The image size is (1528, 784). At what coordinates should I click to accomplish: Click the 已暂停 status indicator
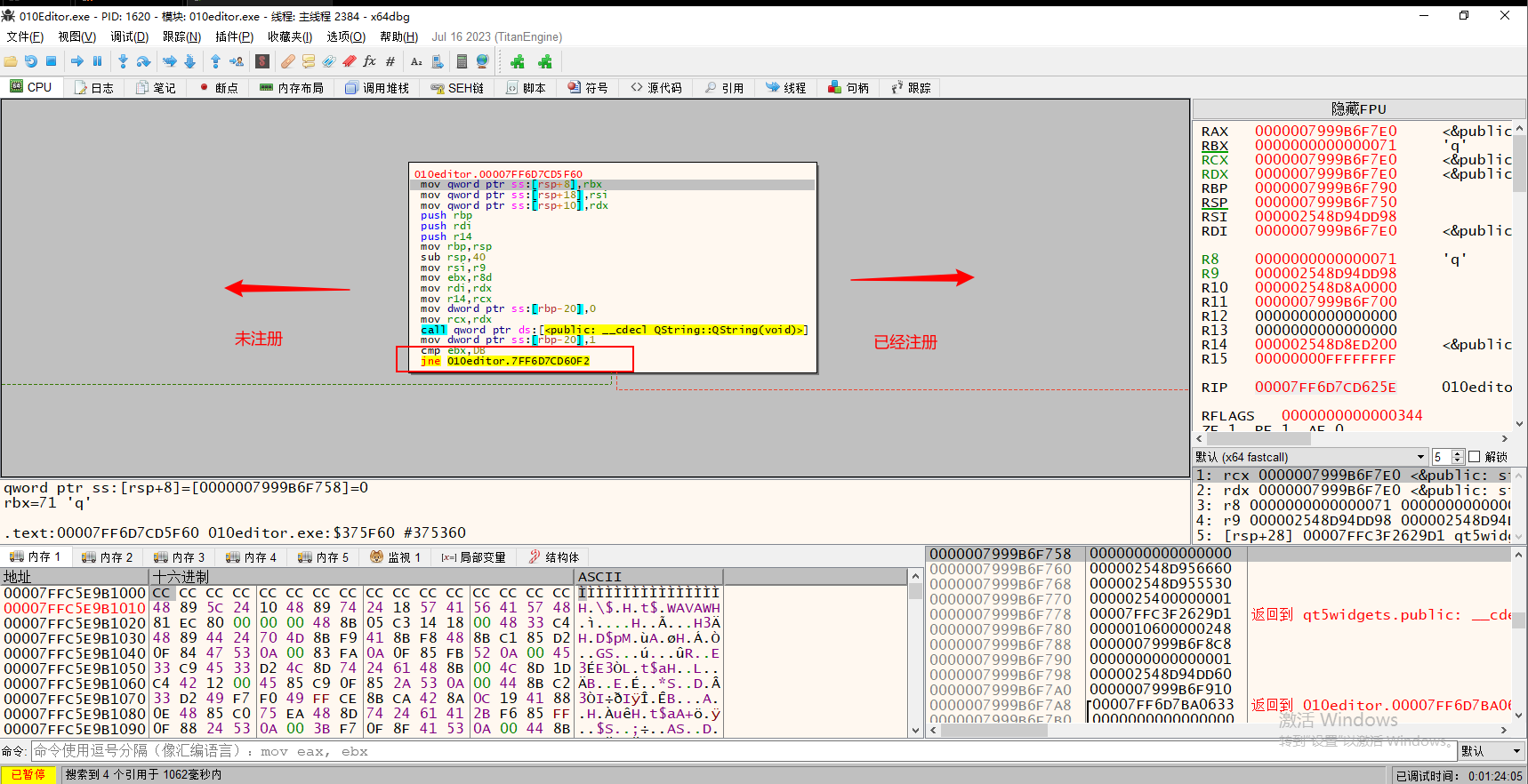tap(28, 774)
